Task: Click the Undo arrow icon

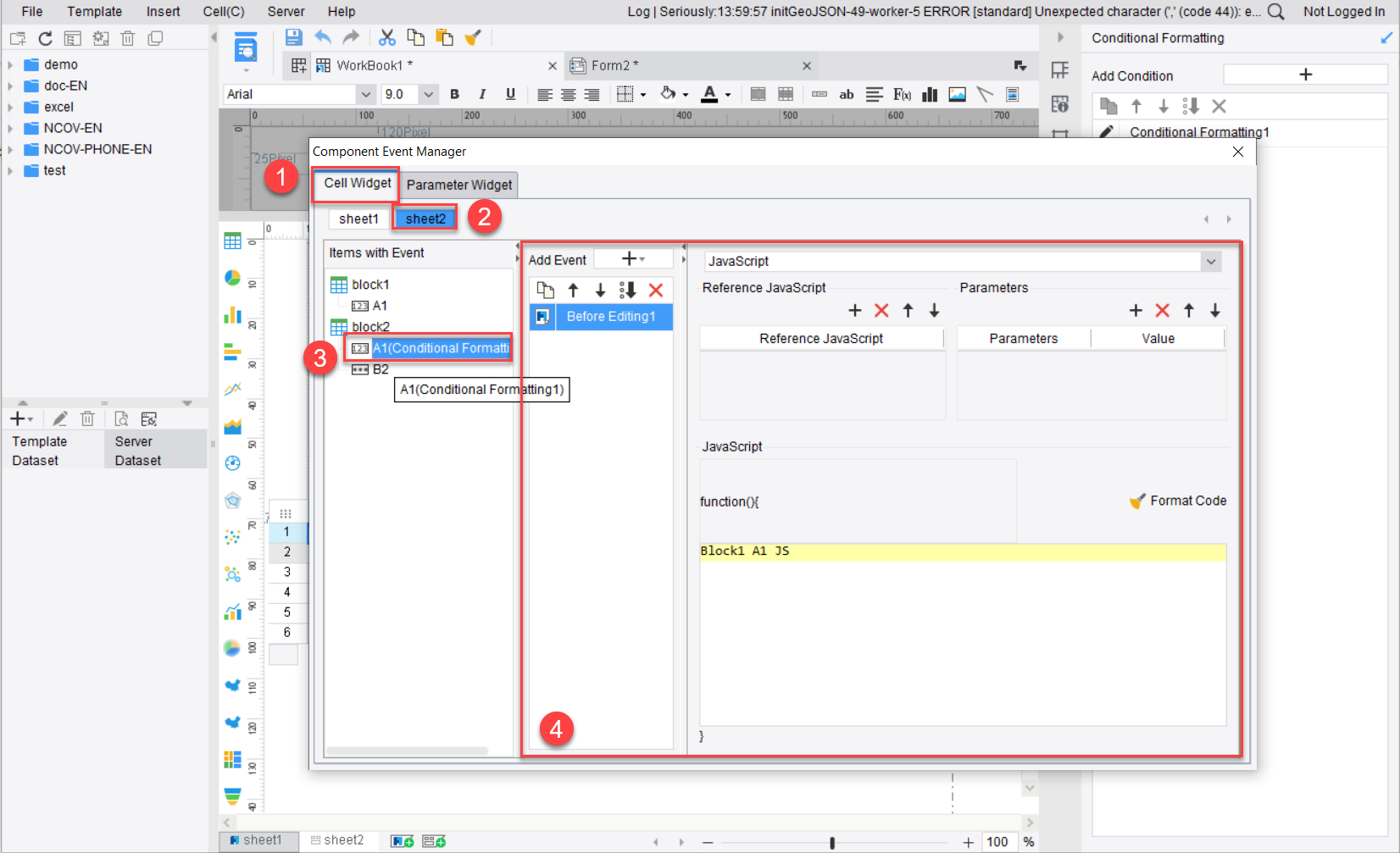Action: point(323,37)
